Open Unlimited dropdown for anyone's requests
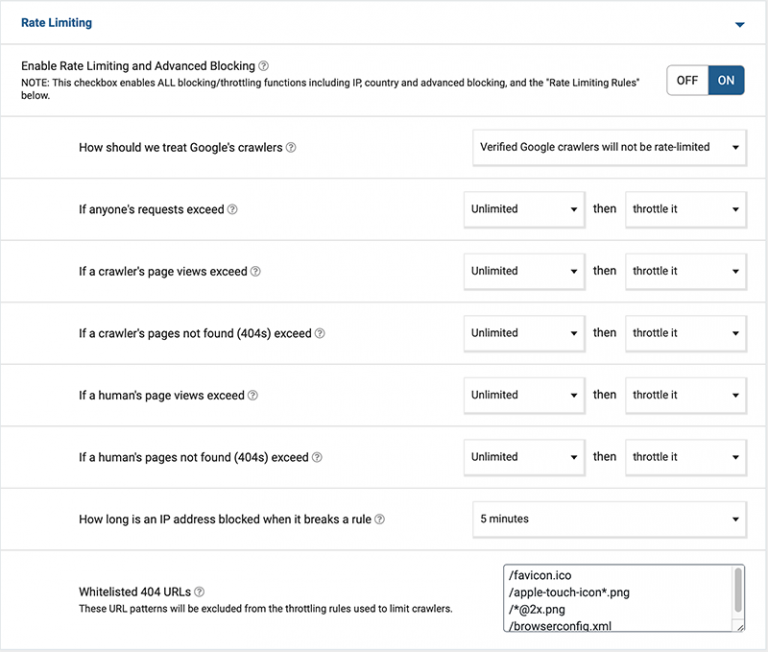Viewport: 768px width, 652px height. pos(524,209)
